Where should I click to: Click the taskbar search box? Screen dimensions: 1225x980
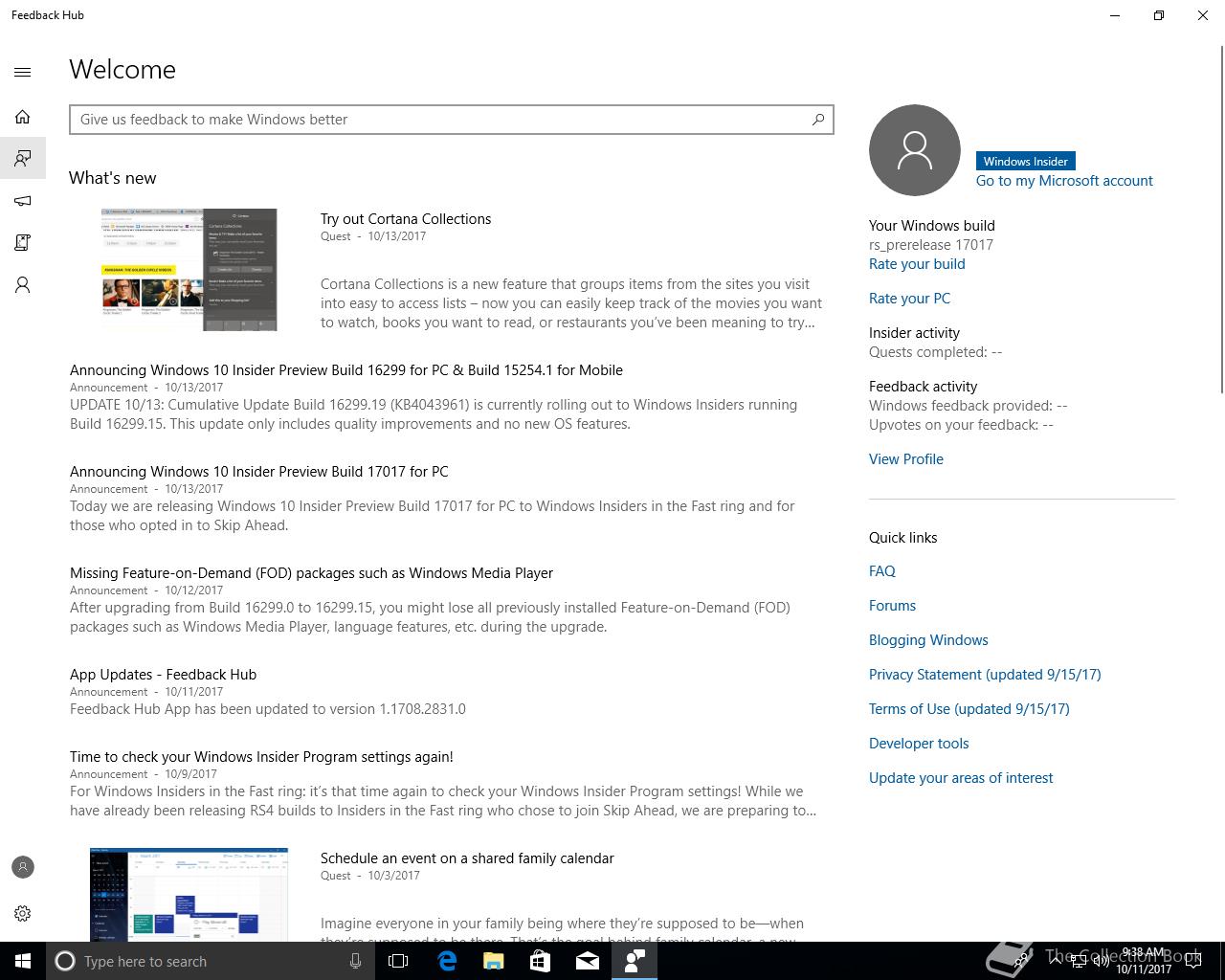tap(211, 961)
